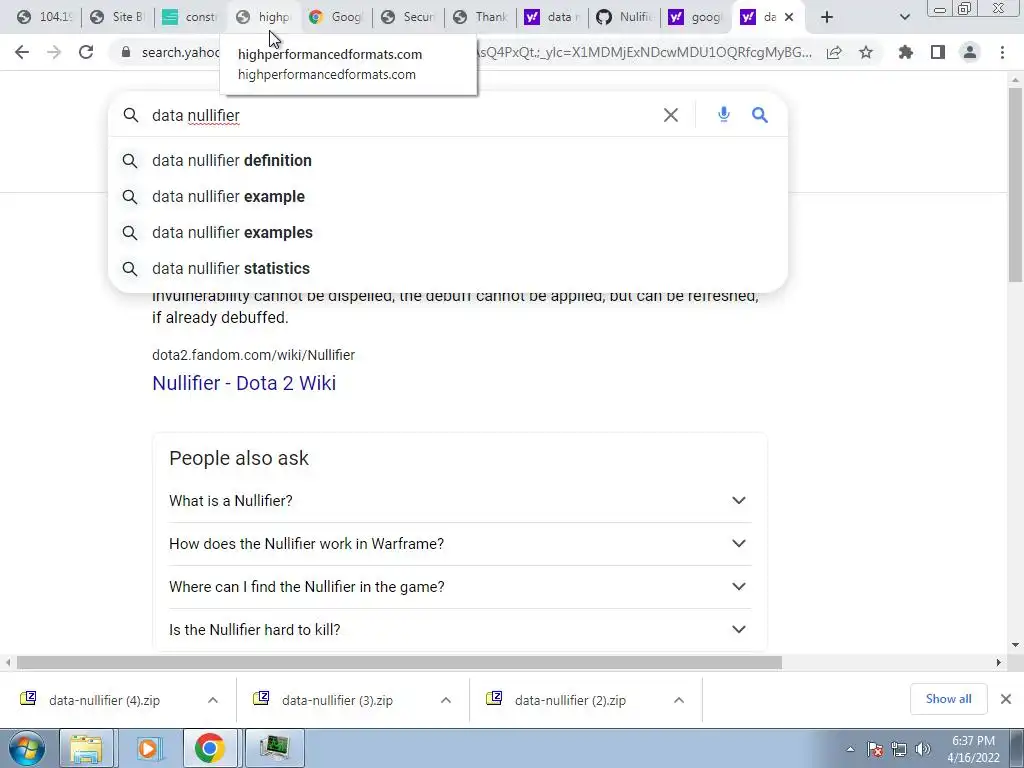Click into the 'data nullifier' search field
Image resolution: width=1024 pixels, height=768 pixels.
[405, 115]
